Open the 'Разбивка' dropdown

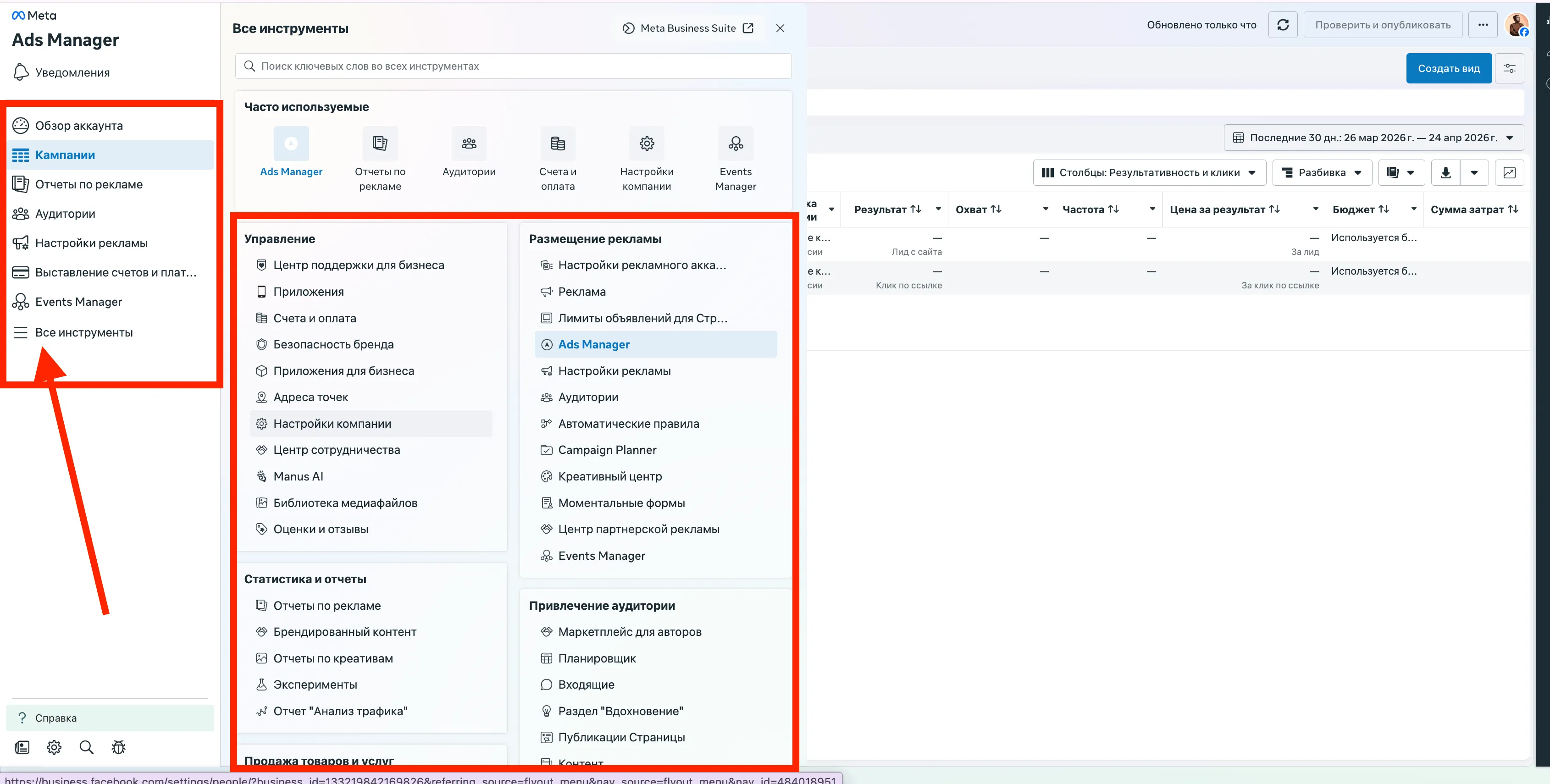click(x=1322, y=173)
